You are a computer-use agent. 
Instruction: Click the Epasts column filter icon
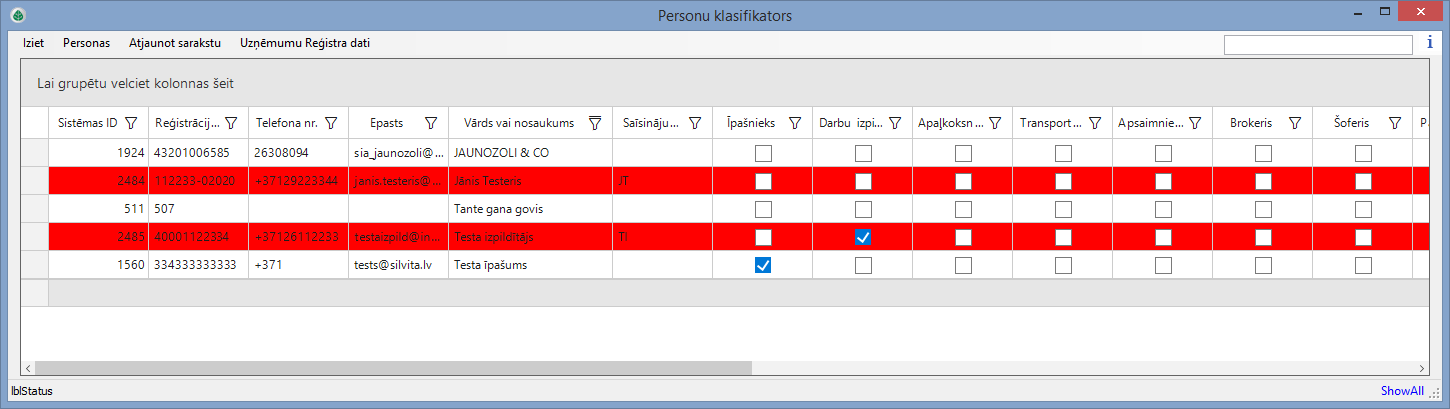coord(431,123)
